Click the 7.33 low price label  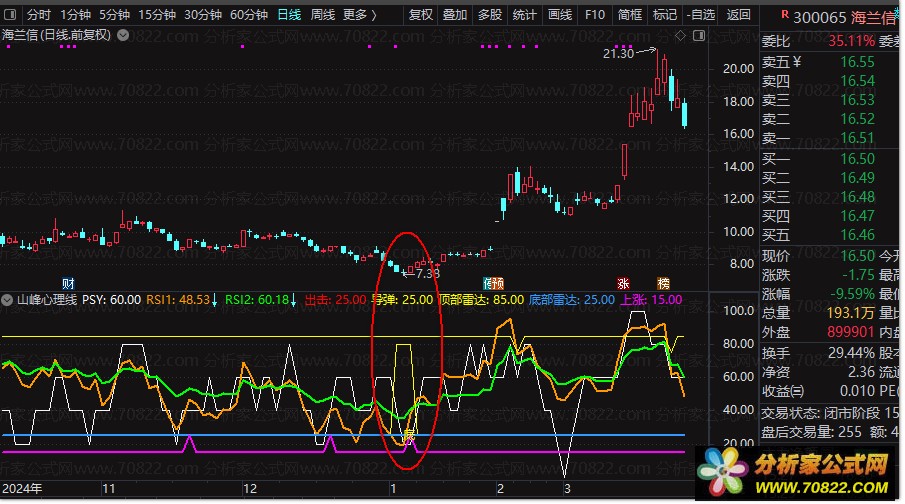click(x=428, y=274)
